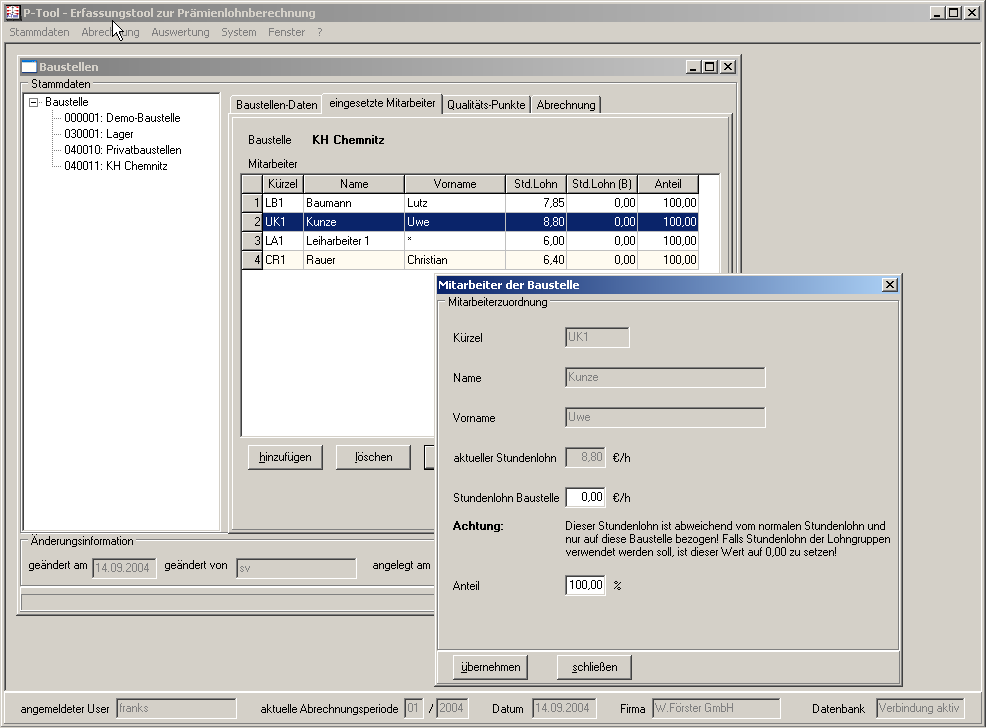Switch to the Baustellen-Daten tab
This screenshot has width=986, height=728.
[x=276, y=105]
